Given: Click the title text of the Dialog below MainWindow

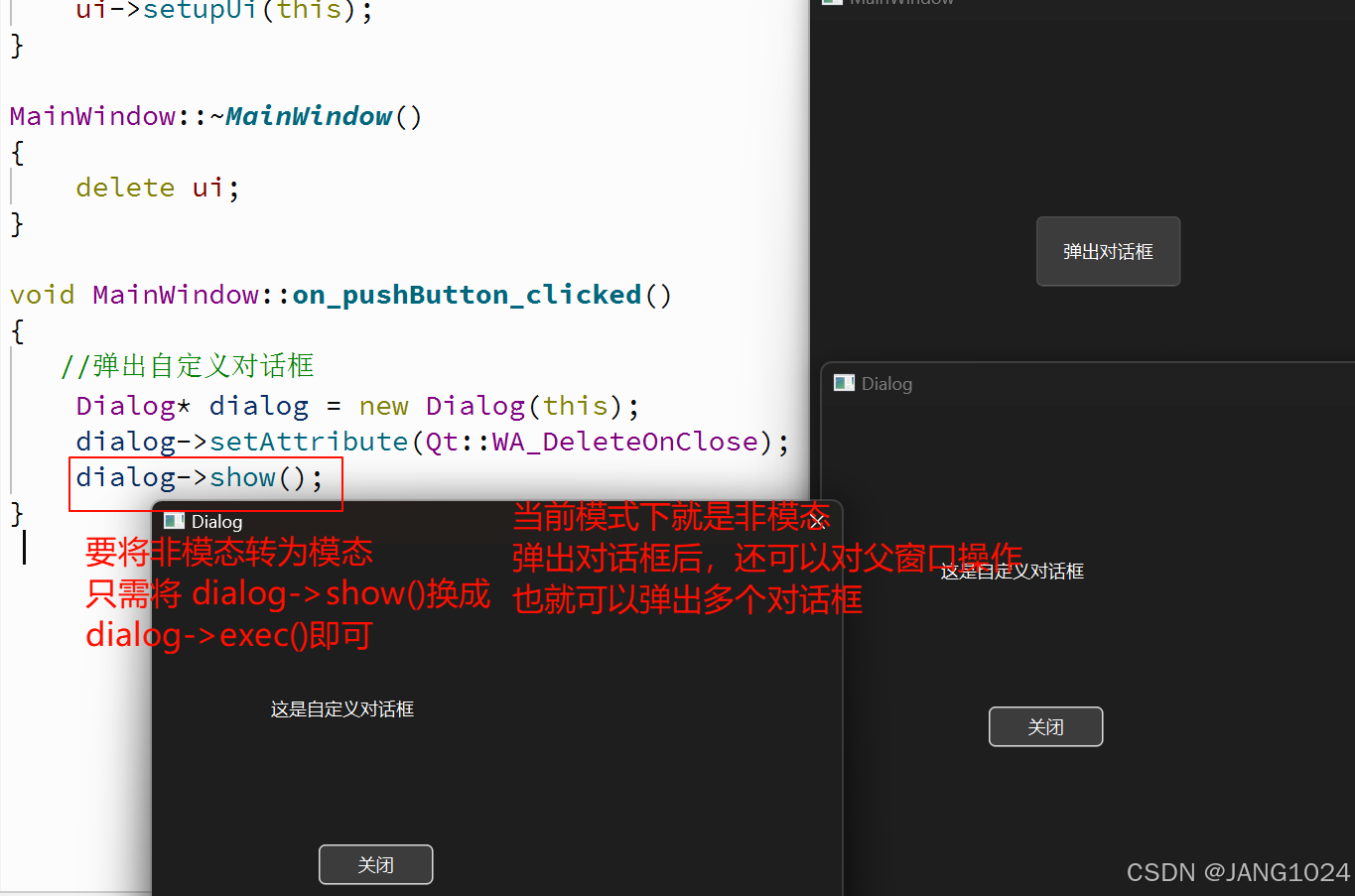Looking at the screenshot, I should click(x=886, y=384).
